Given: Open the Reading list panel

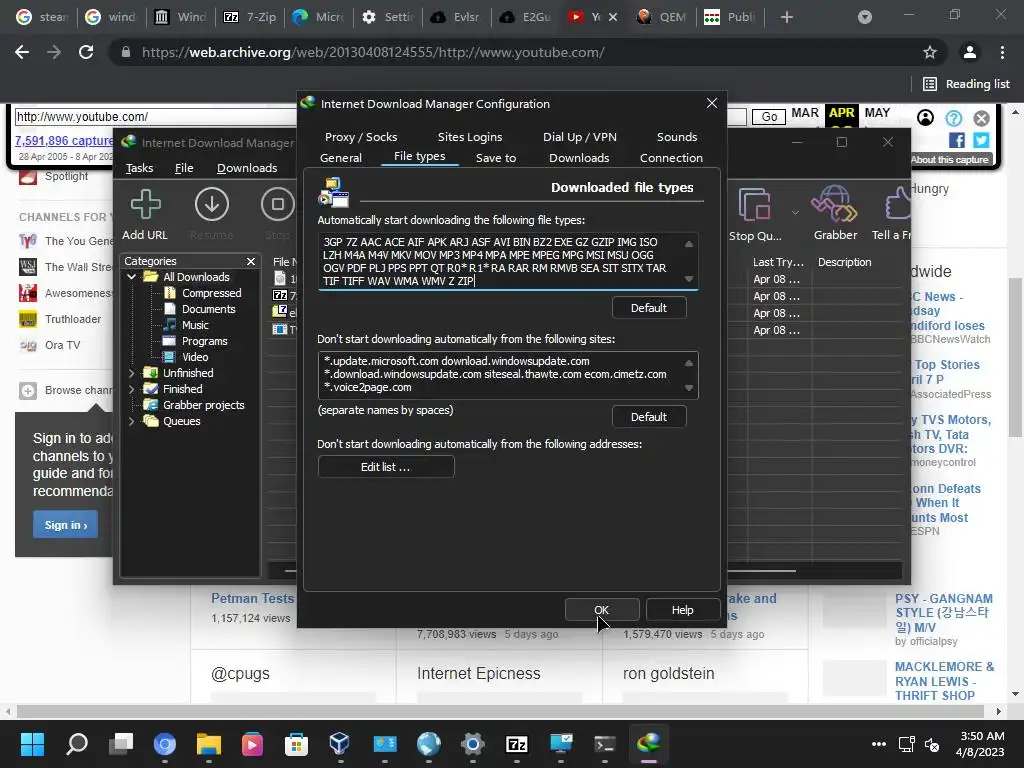Looking at the screenshot, I should [967, 84].
